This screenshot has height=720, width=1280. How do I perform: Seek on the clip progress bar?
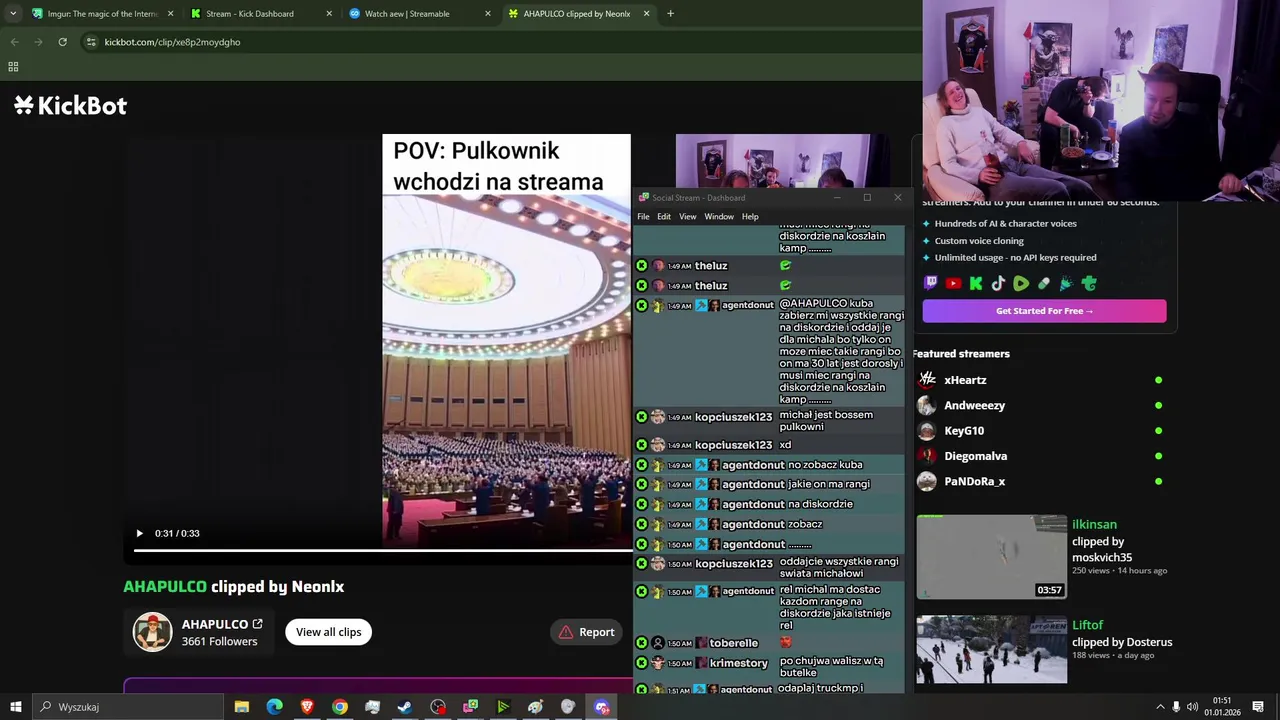tap(383, 549)
